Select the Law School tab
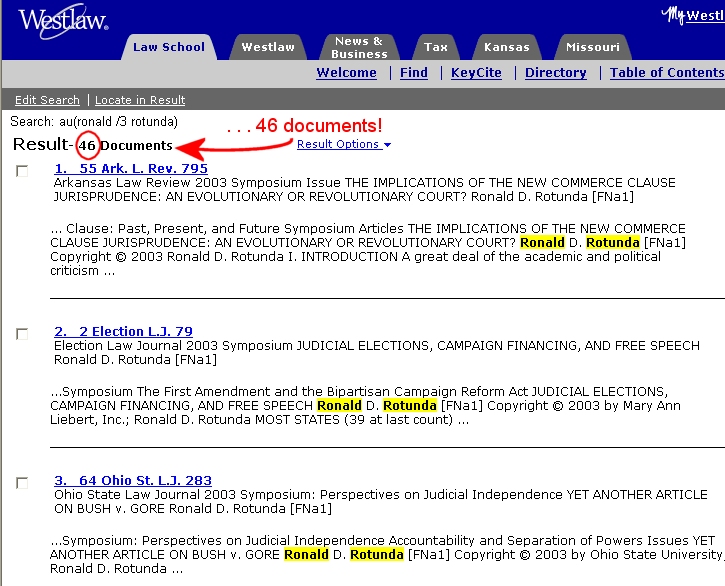 coord(169,47)
